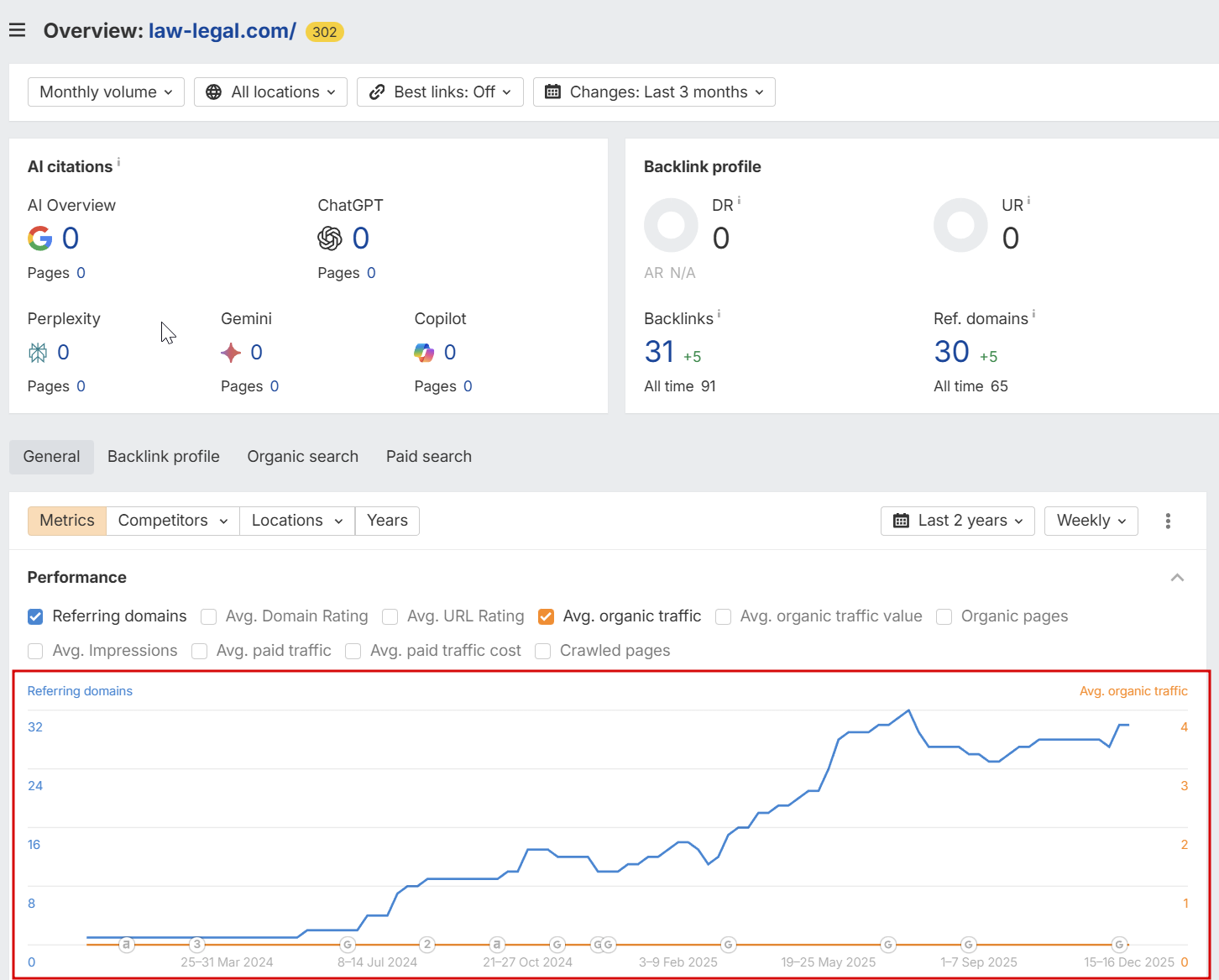Click the Years button
Image resolution: width=1219 pixels, height=980 pixels.
(x=387, y=521)
